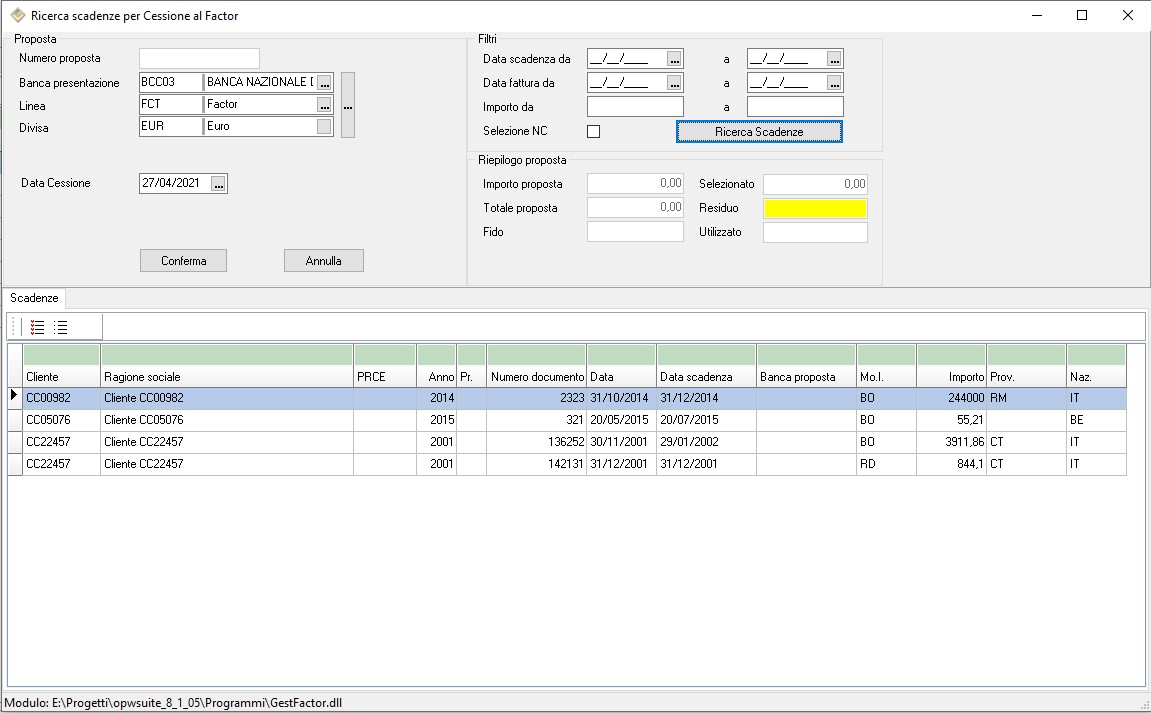The width and height of the screenshot is (1151, 713).
Task: Open the Banca presentazione lookup button
Action: point(324,83)
